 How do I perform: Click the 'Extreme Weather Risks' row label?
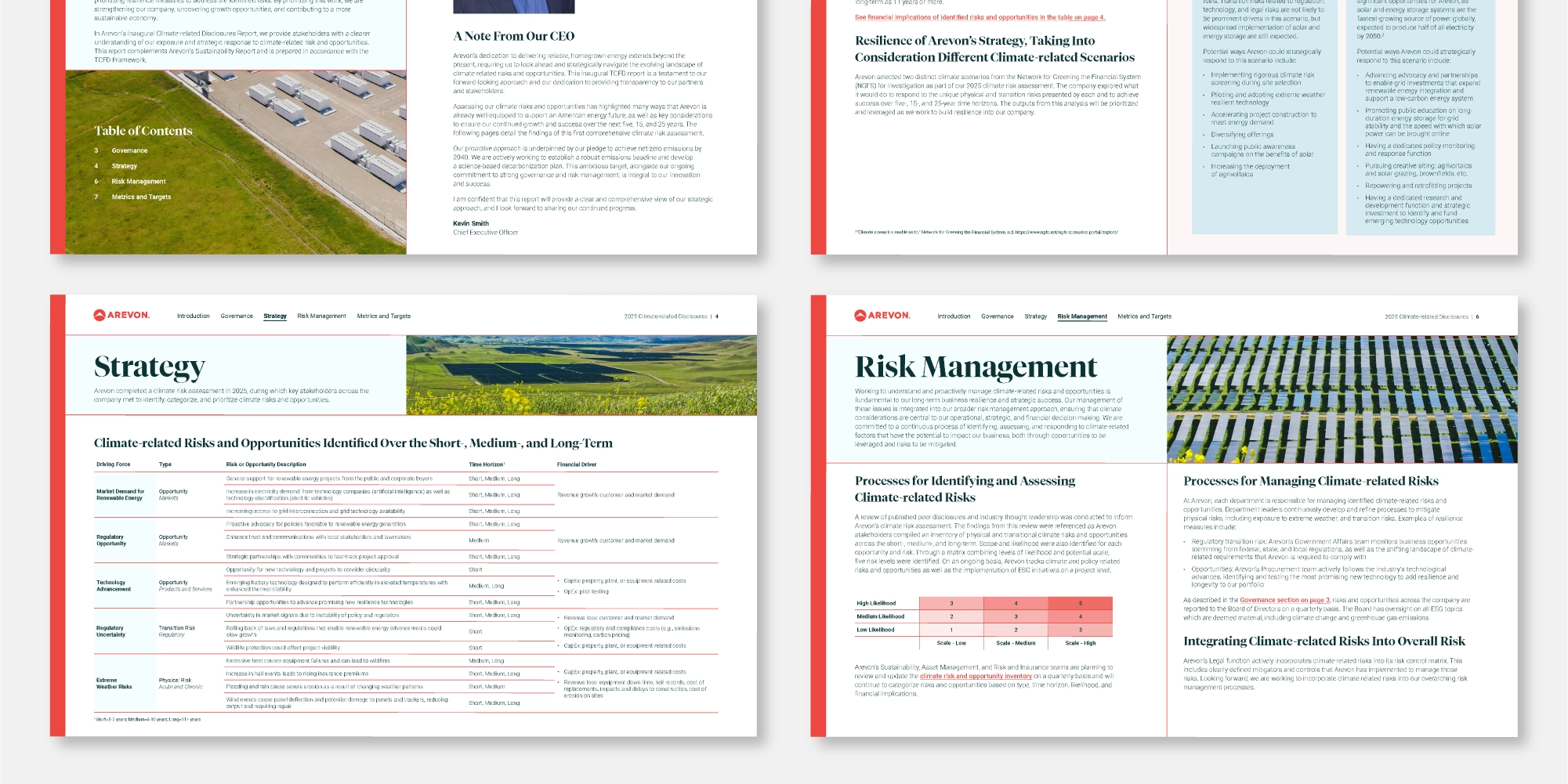tap(114, 684)
